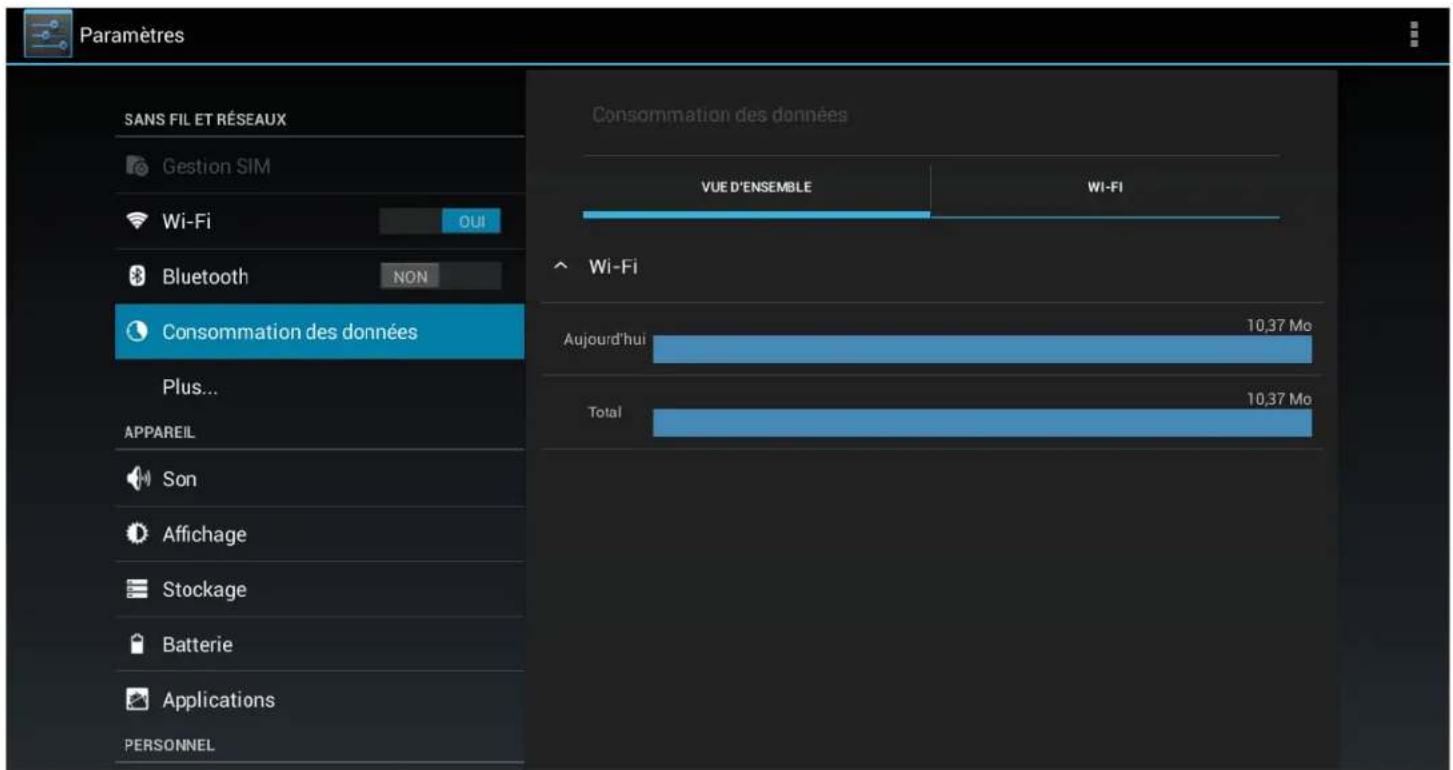The width and height of the screenshot is (1453, 770).
Task: Click the Total 10,37 Mo value
Action: tap(1279, 399)
